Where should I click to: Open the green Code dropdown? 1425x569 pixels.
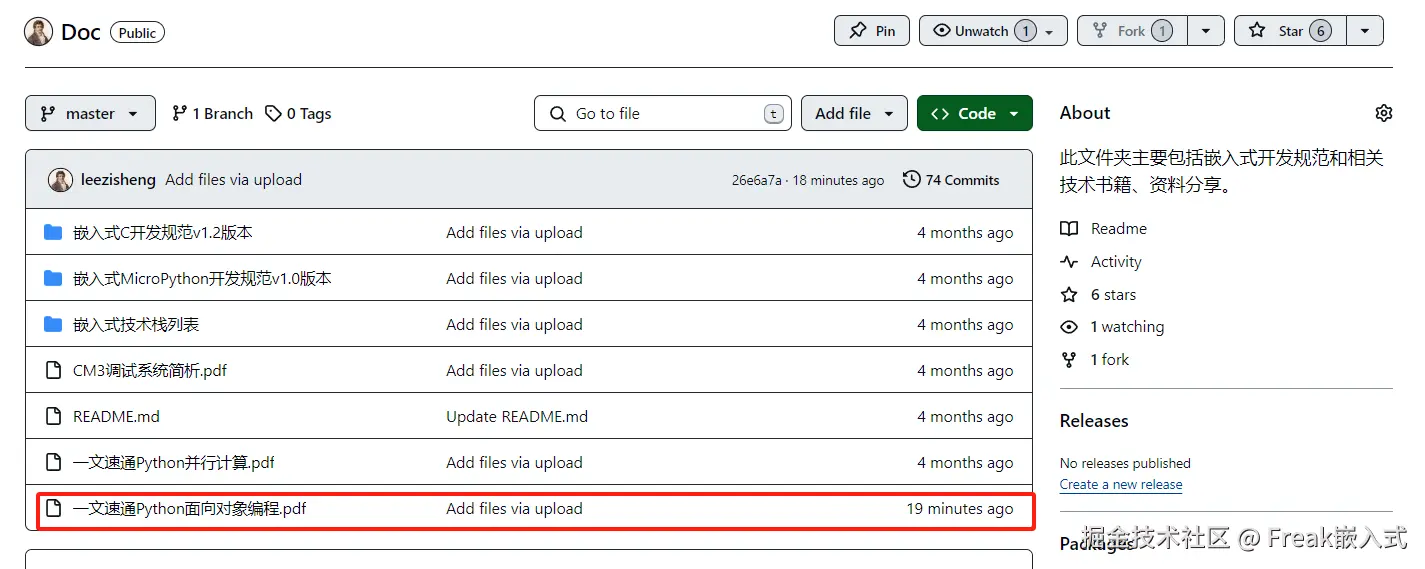(974, 113)
